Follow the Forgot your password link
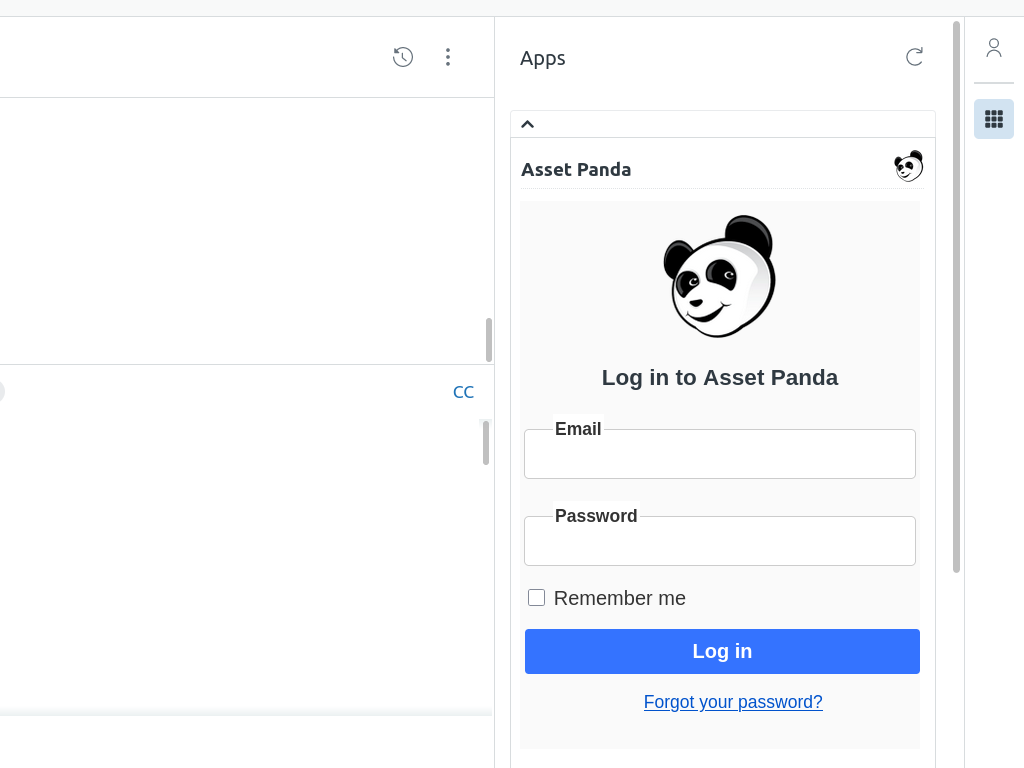This screenshot has width=1024, height=768. 733,702
